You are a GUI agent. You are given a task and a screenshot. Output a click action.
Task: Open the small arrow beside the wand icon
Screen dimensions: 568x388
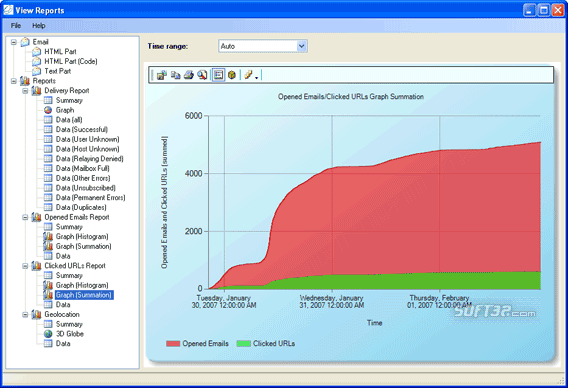pyautogui.click(x=256, y=77)
